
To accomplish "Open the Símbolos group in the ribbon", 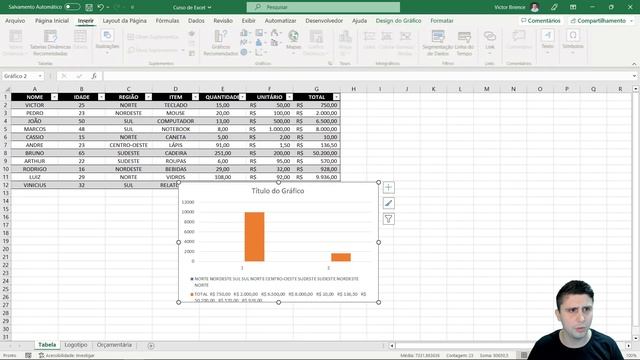I will tap(573, 42).
